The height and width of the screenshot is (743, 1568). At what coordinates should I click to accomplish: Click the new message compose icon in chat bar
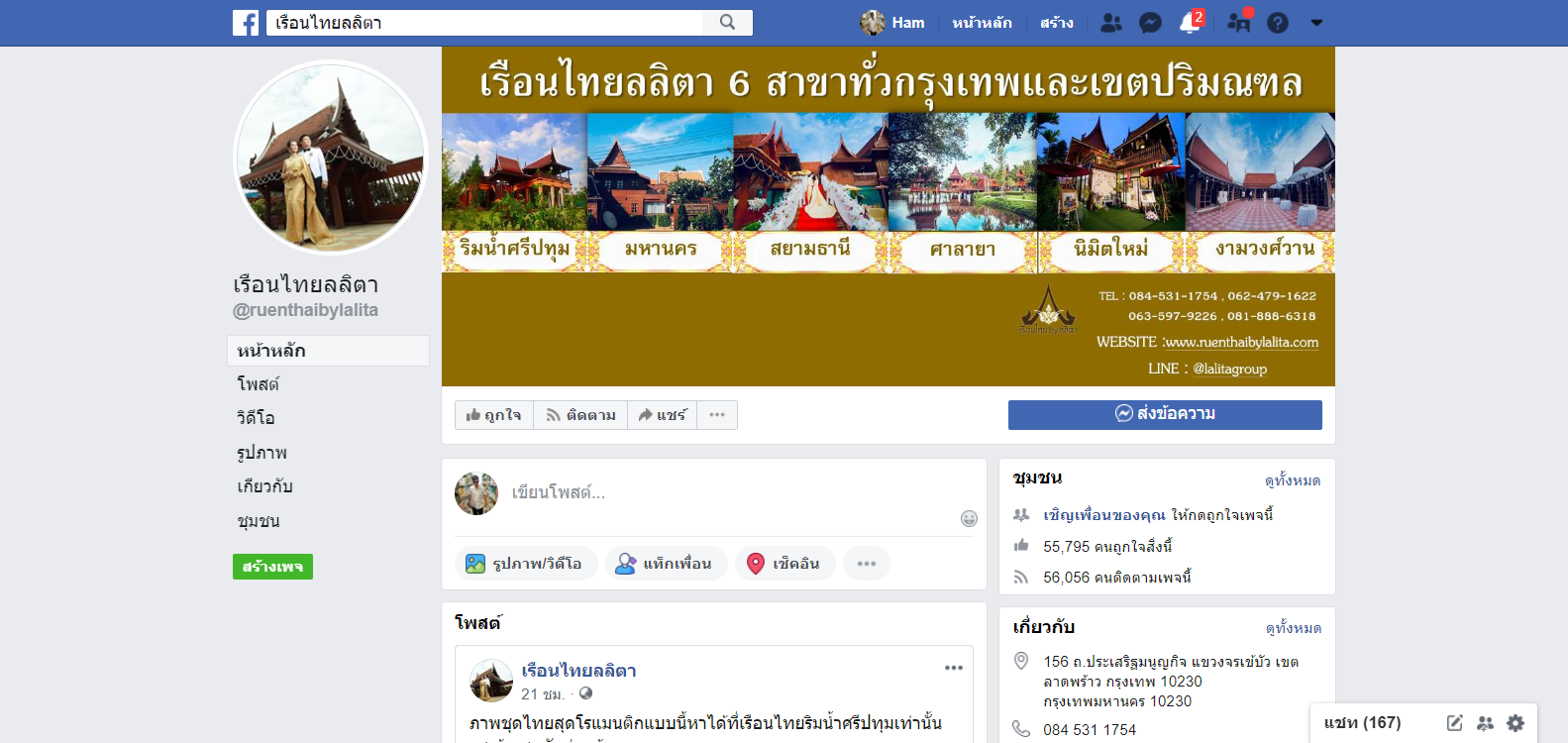pyautogui.click(x=1454, y=723)
